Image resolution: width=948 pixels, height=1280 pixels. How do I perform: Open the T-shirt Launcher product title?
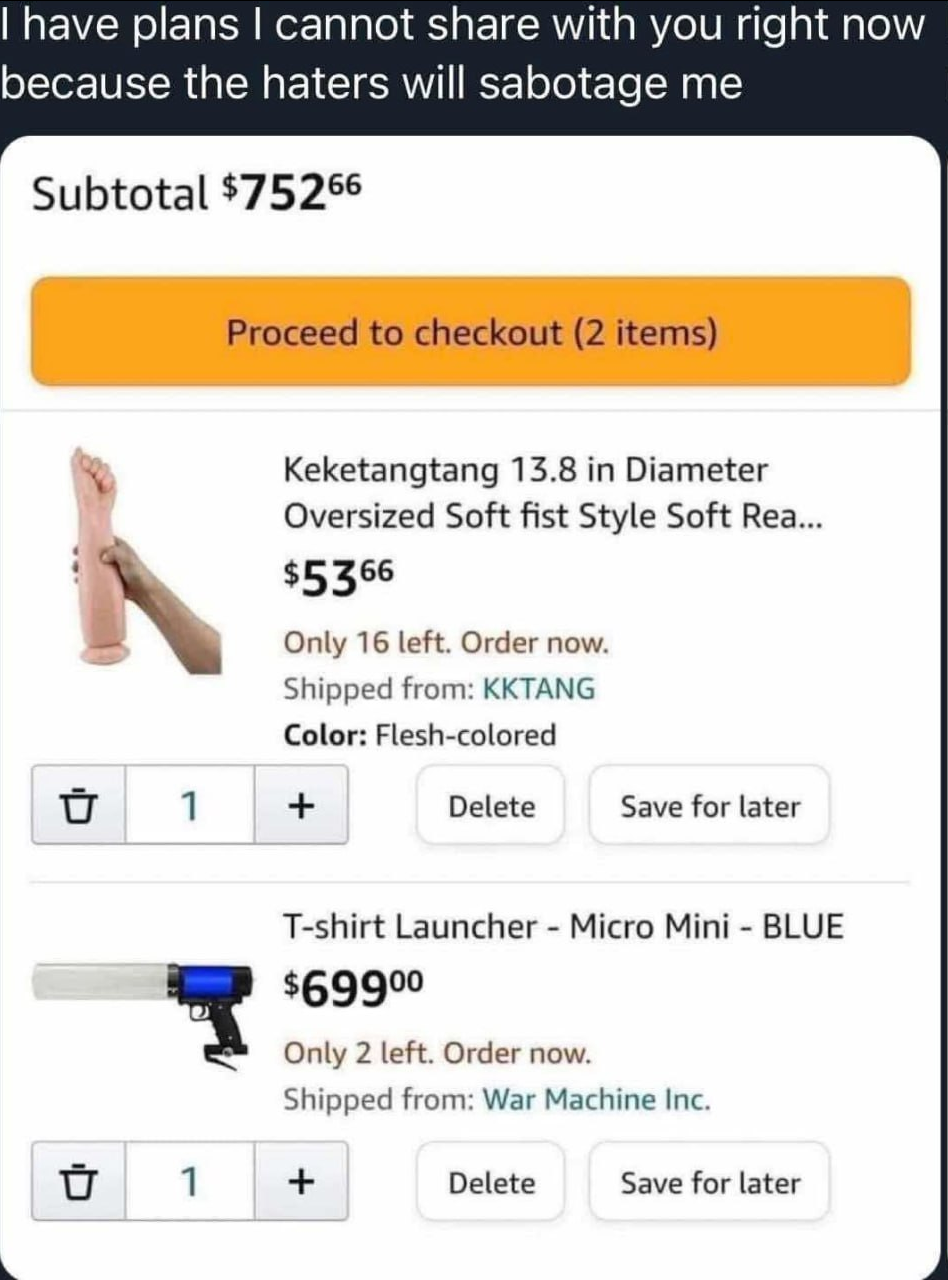click(564, 927)
